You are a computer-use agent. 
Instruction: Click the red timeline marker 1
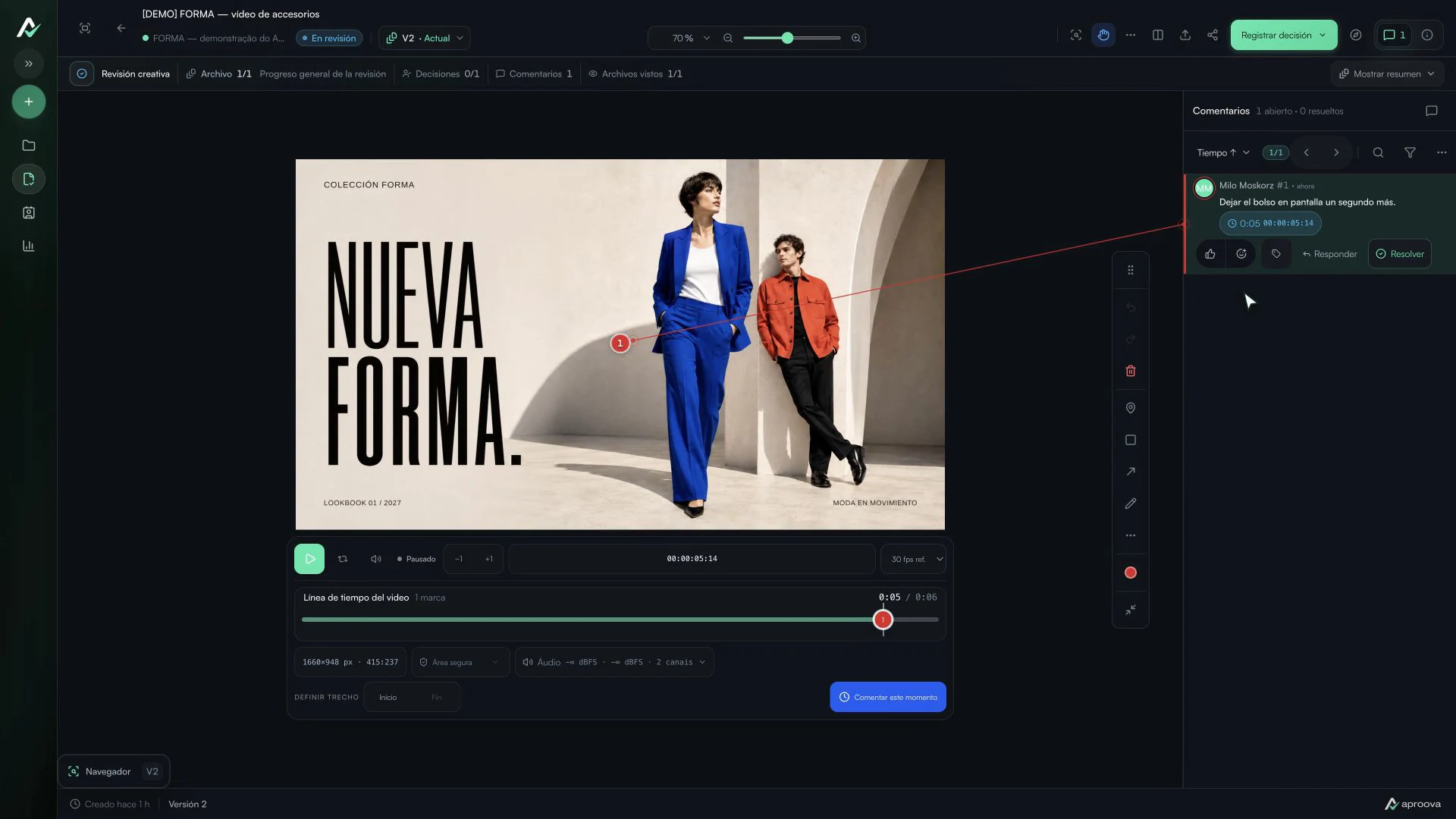point(883,620)
